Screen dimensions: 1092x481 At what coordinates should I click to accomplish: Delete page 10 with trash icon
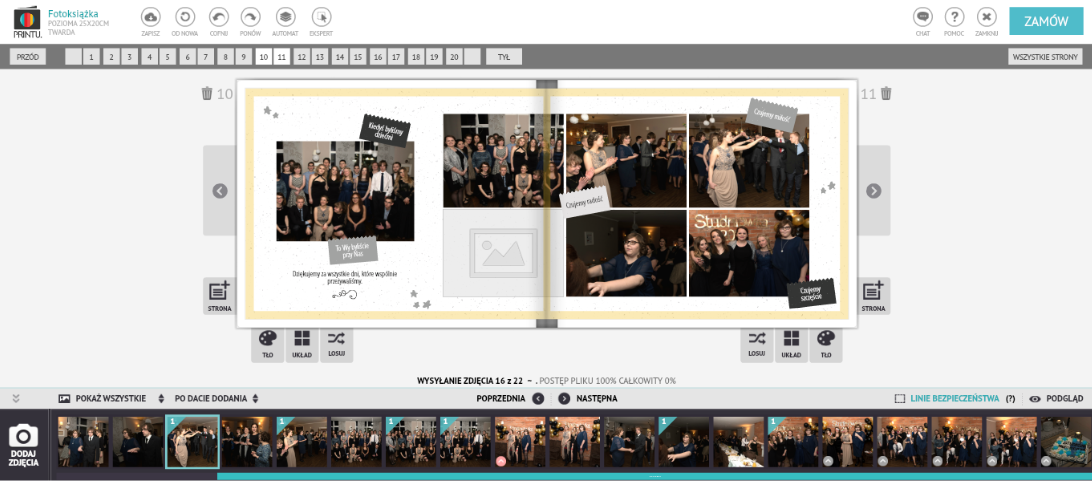(207, 93)
